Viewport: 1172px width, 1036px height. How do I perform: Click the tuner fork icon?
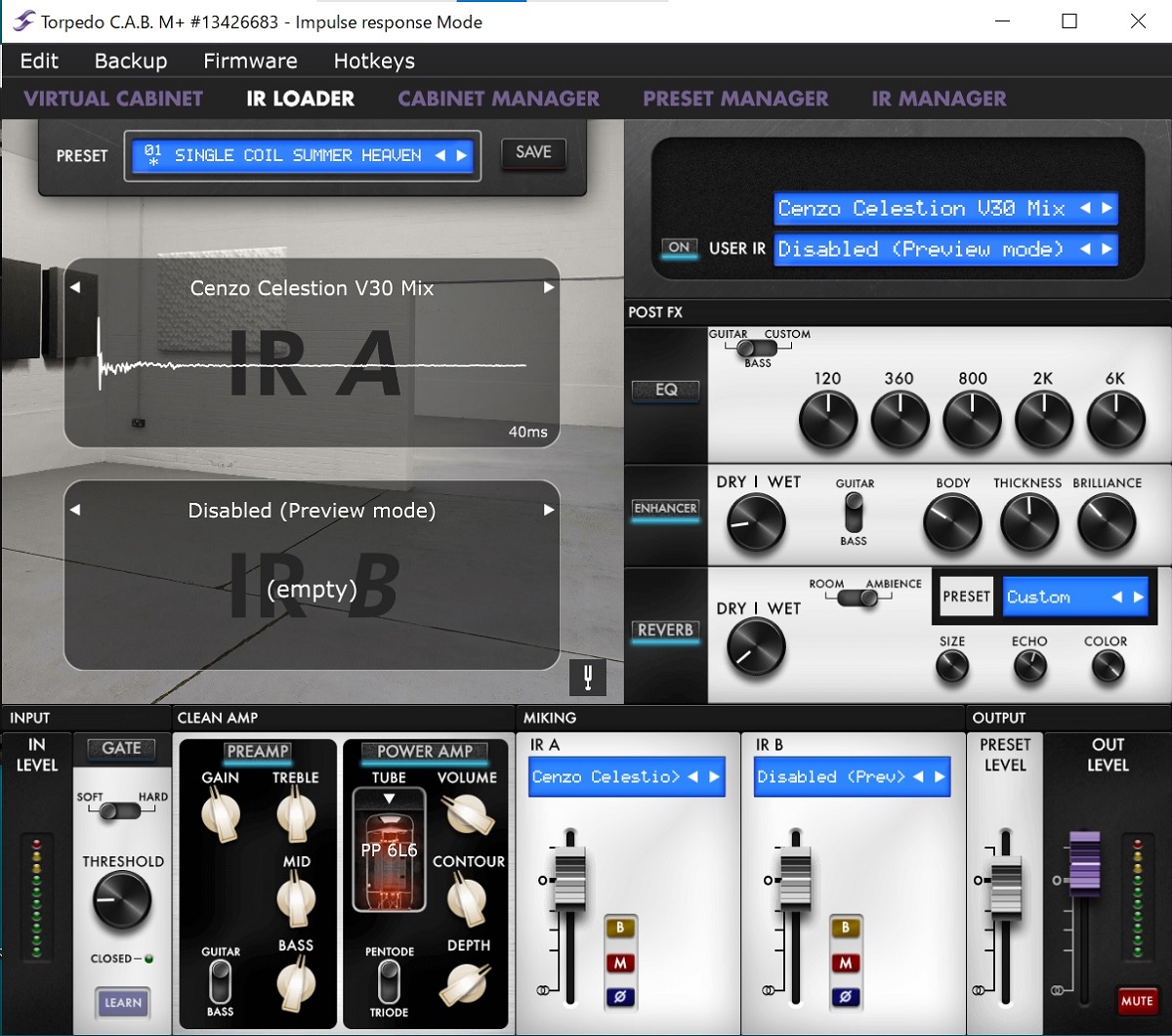[588, 678]
